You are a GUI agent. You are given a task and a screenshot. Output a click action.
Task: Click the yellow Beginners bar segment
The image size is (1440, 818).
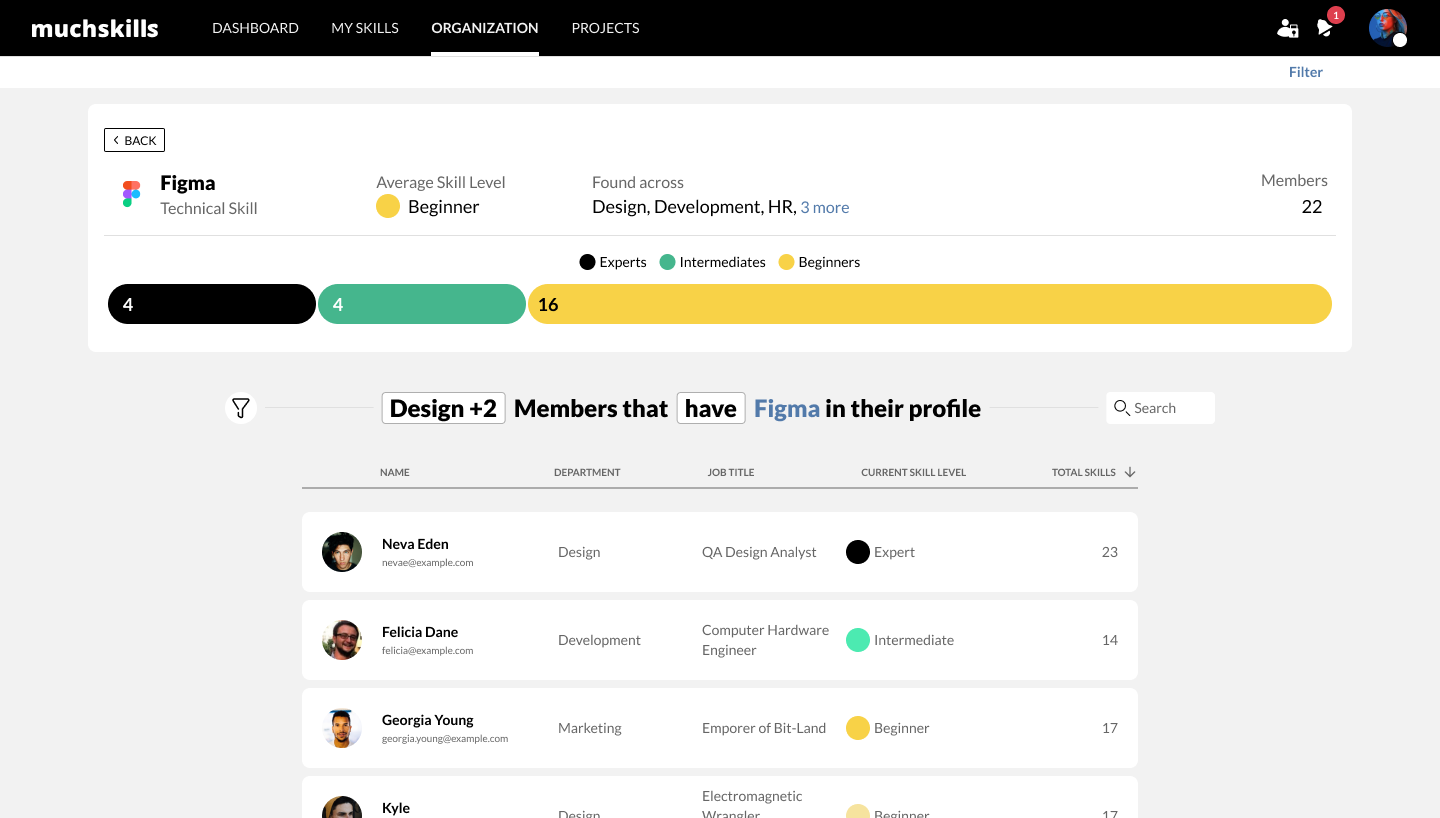(930, 304)
